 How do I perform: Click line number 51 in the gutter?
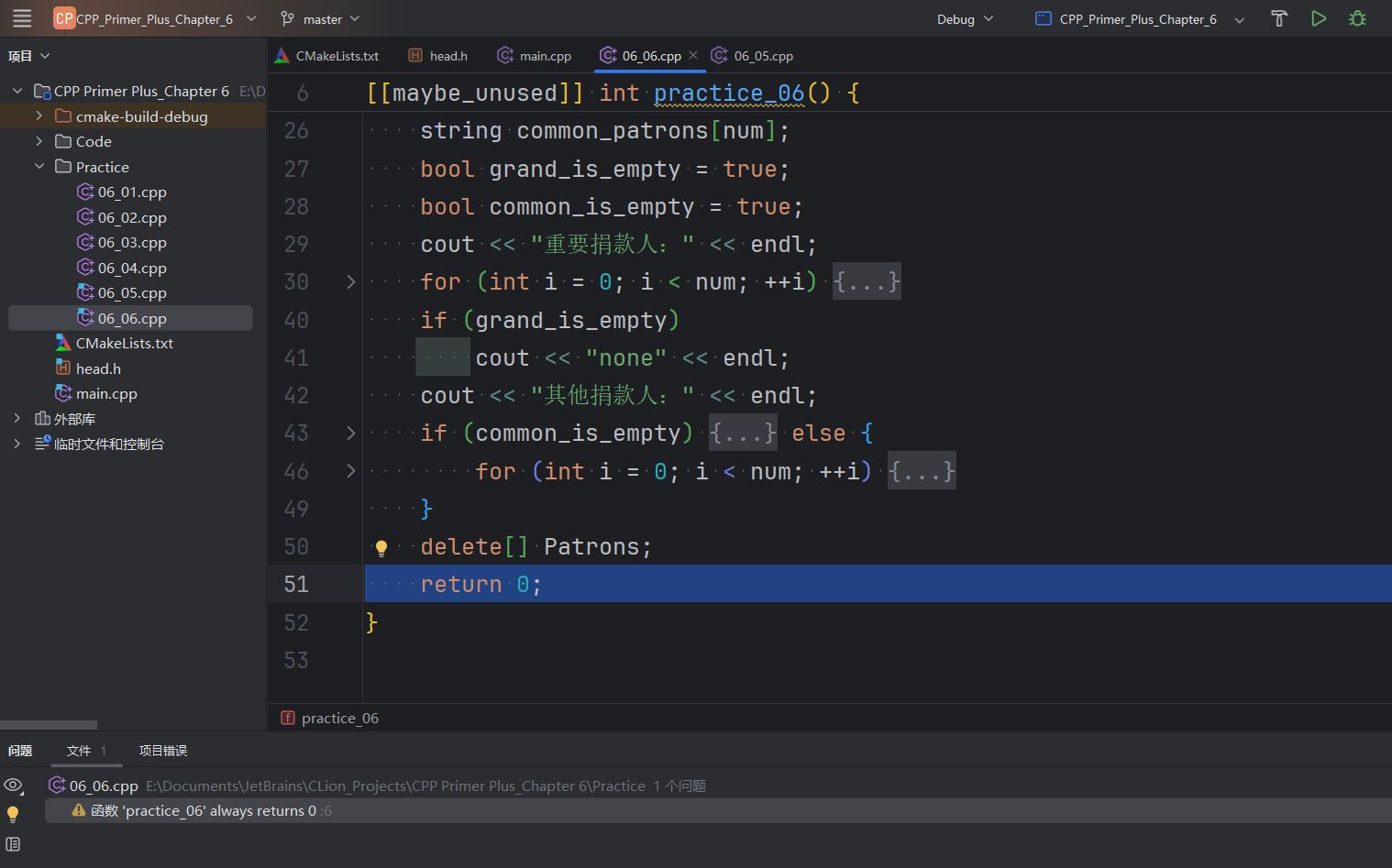(296, 584)
